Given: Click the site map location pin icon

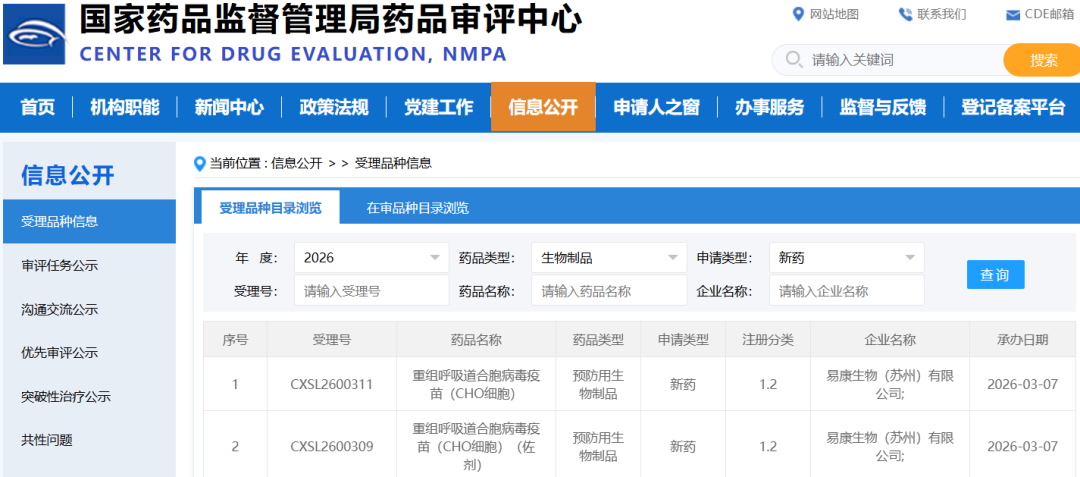Looking at the screenshot, I should (798, 14).
